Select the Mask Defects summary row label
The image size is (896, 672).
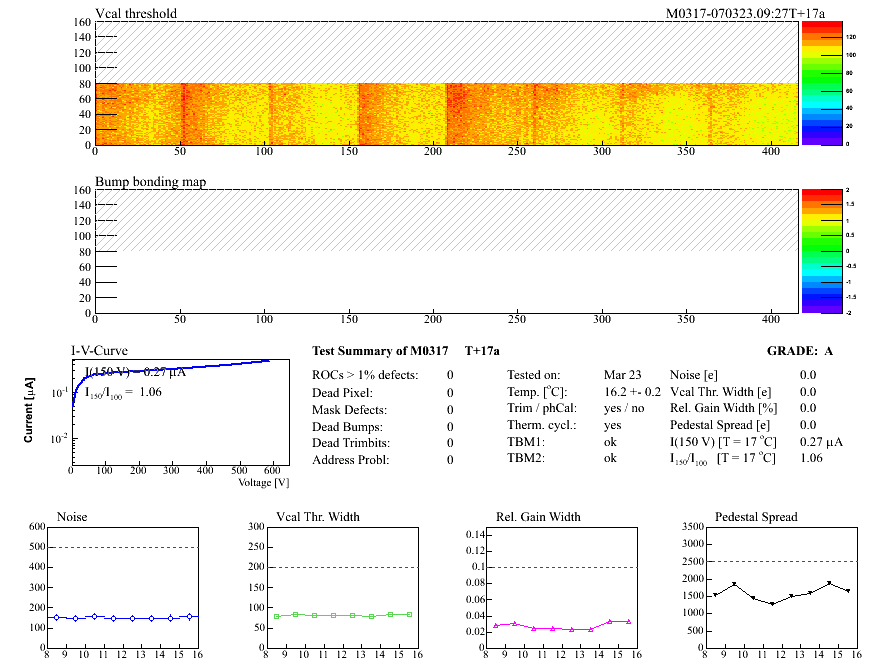pos(348,409)
